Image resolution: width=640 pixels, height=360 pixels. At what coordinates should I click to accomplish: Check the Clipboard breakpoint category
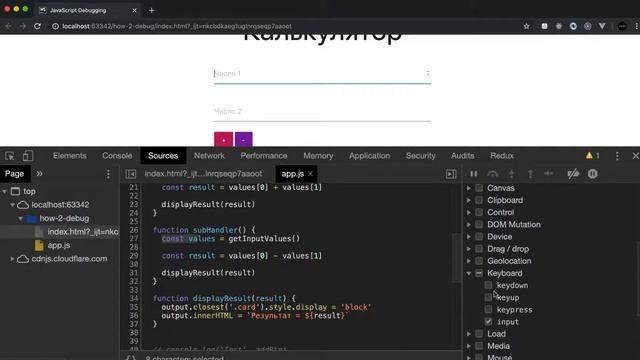point(479,200)
